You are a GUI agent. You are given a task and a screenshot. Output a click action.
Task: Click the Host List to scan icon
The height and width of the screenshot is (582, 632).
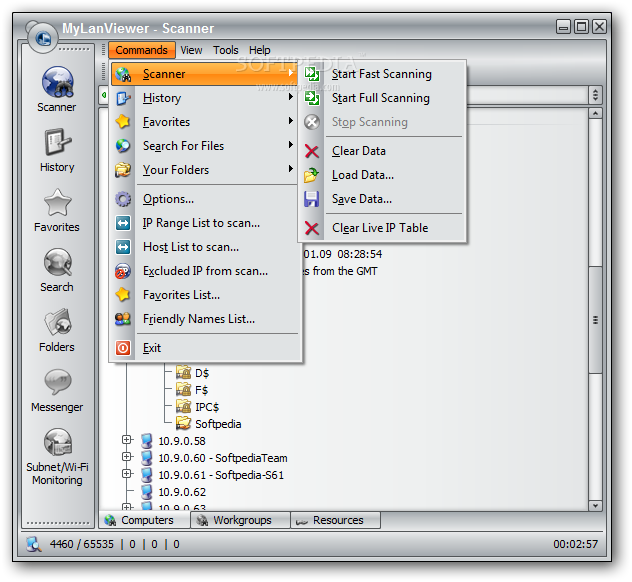coord(123,247)
